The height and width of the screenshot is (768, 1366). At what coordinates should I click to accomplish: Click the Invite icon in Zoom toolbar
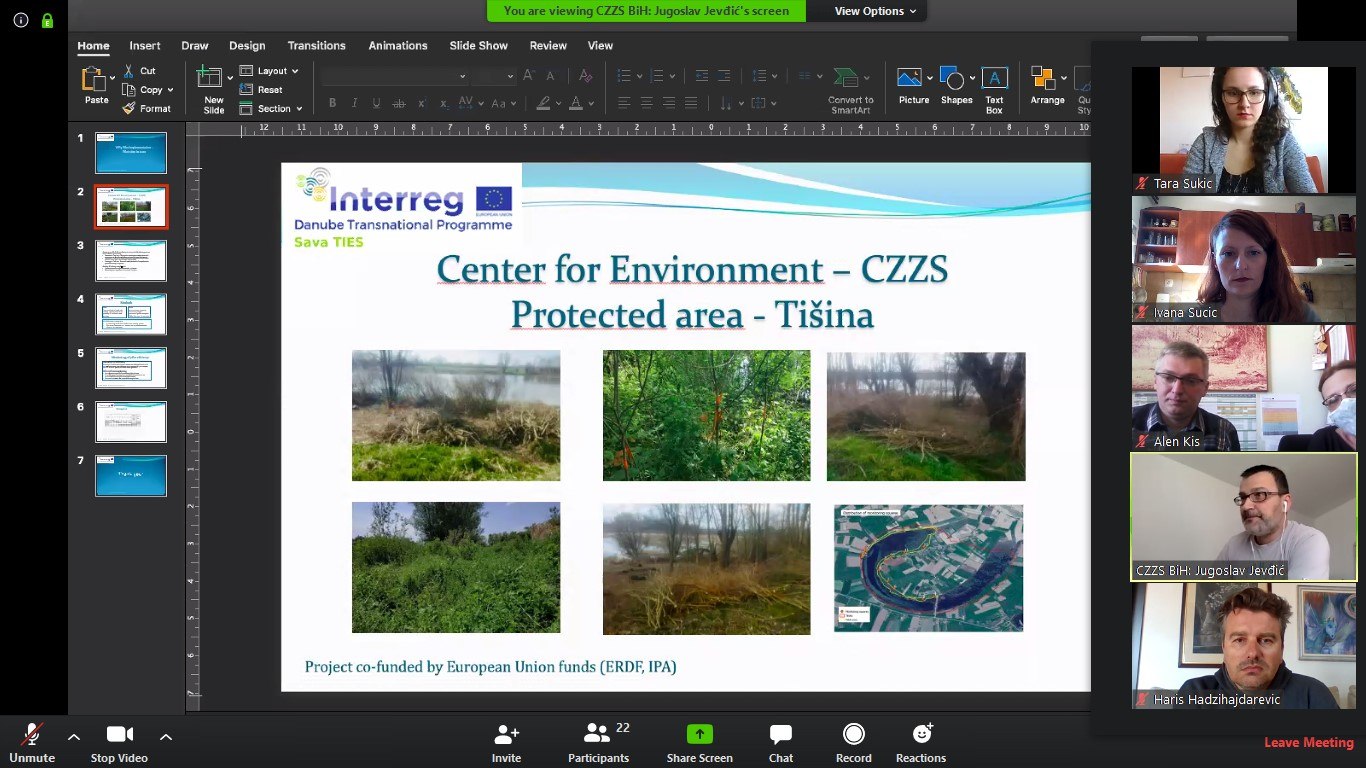[506, 735]
